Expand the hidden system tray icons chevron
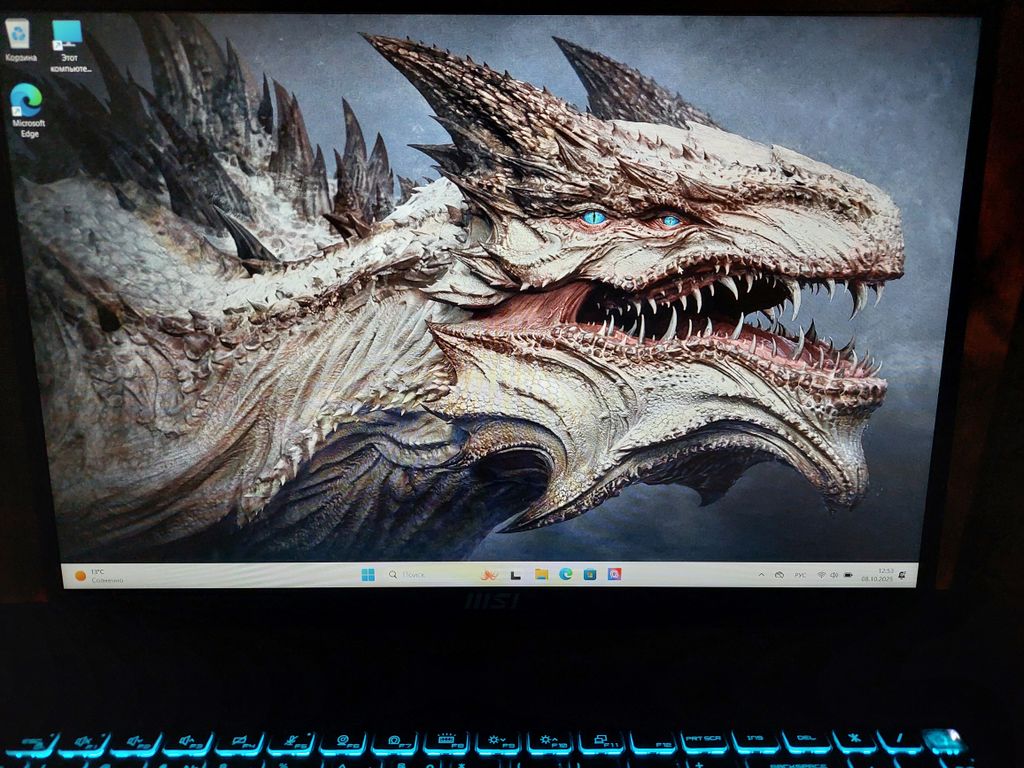 coord(762,576)
